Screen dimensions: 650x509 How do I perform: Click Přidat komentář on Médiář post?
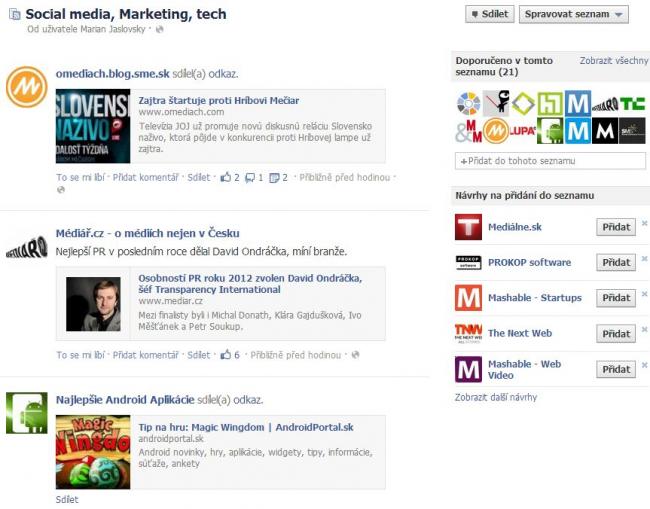click(146, 355)
